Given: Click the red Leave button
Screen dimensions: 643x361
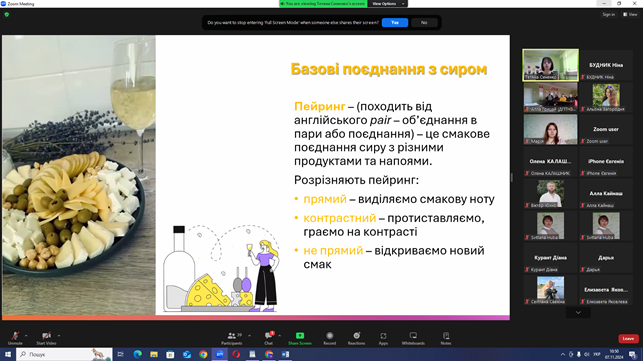Looking at the screenshot, I should 628,338.
